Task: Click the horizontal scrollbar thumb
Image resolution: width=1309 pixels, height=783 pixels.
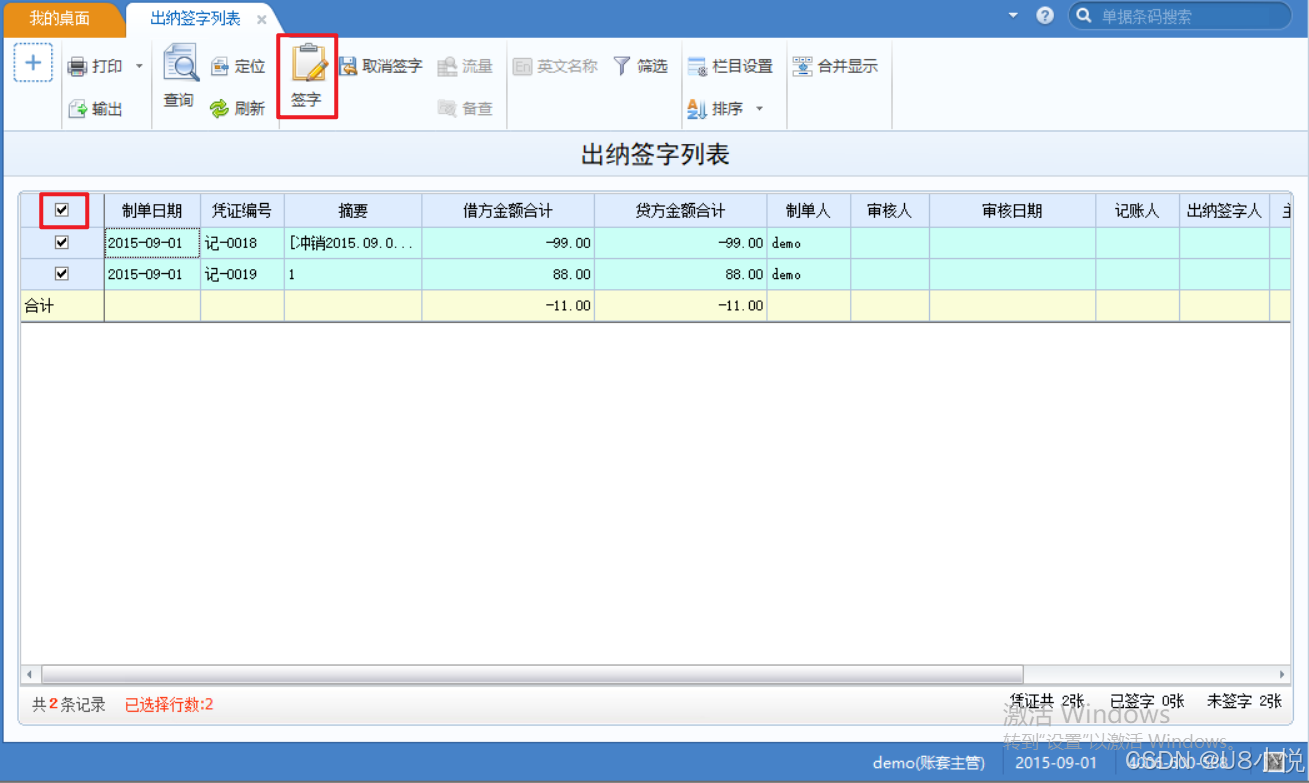Action: 531,674
